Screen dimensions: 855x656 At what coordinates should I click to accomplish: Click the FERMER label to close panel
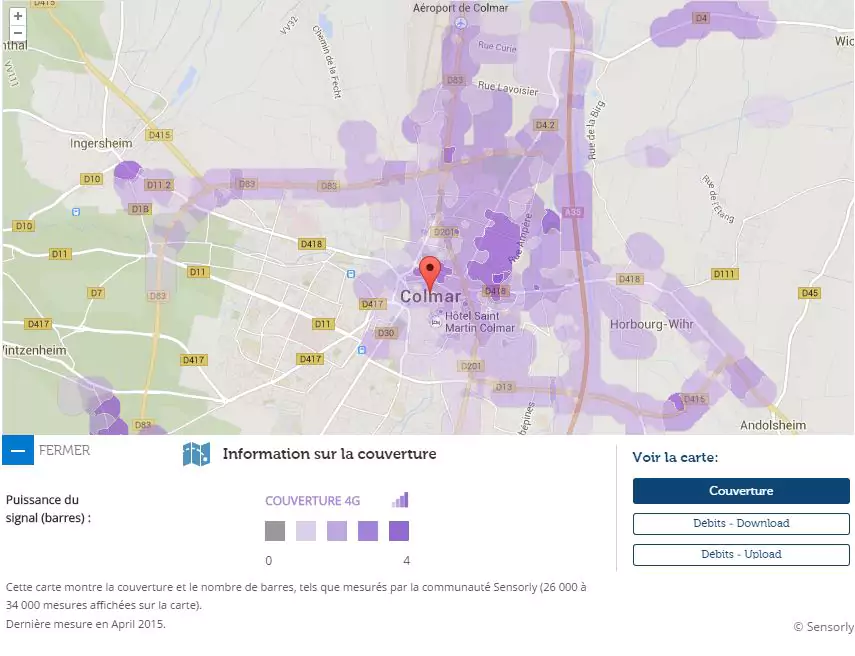coord(64,450)
